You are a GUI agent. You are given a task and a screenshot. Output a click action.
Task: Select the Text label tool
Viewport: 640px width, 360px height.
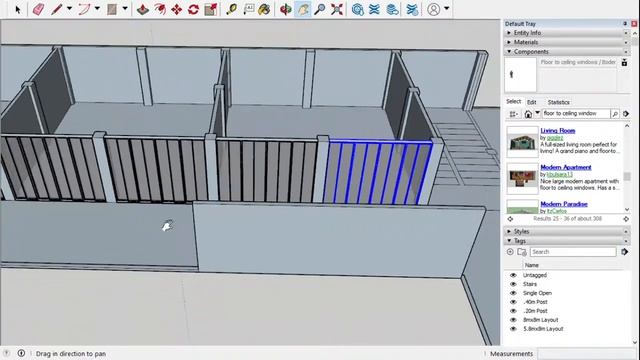[x=249, y=9]
